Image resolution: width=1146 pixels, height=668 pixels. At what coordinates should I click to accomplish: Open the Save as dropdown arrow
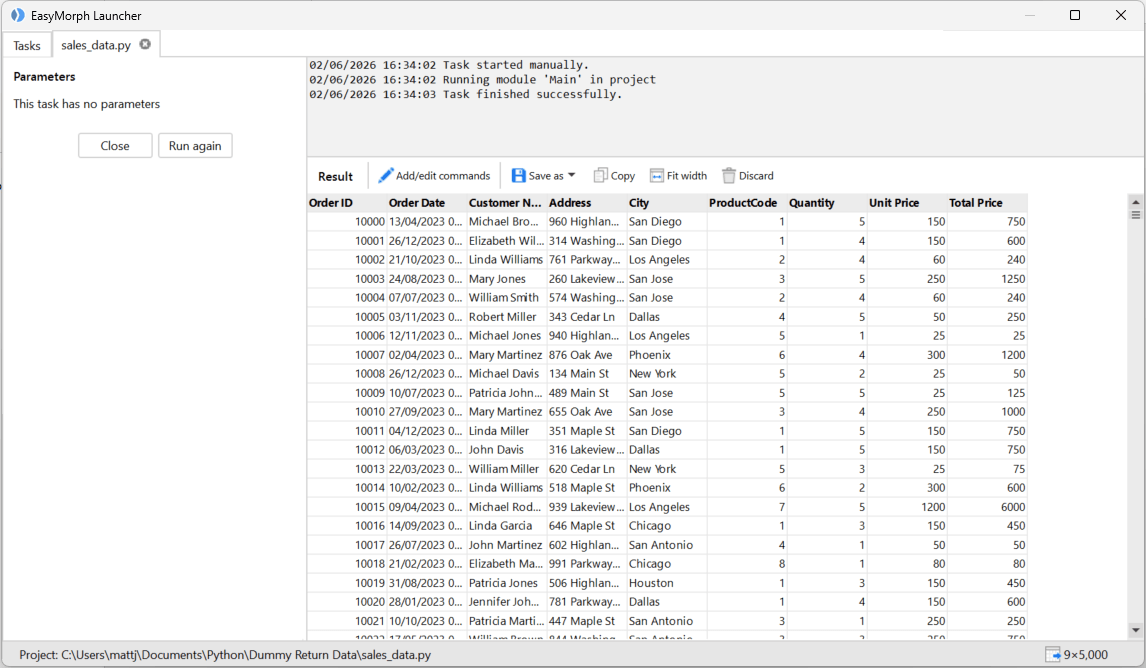point(572,175)
